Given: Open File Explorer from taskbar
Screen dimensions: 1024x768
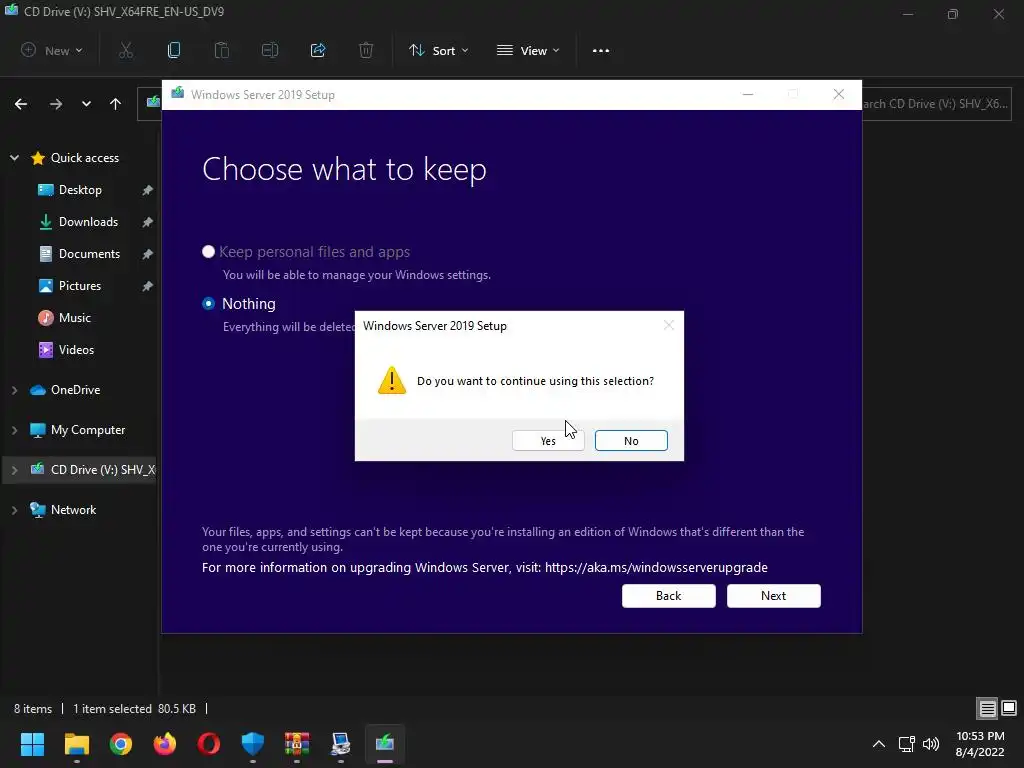Looking at the screenshot, I should 76,744.
